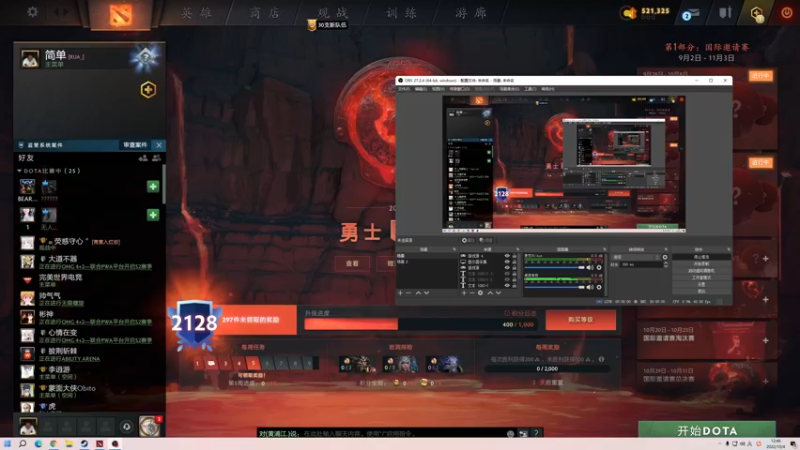The image size is (800, 450).
Task: Add a source in OBS with plus icon
Action: click(464, 293)
